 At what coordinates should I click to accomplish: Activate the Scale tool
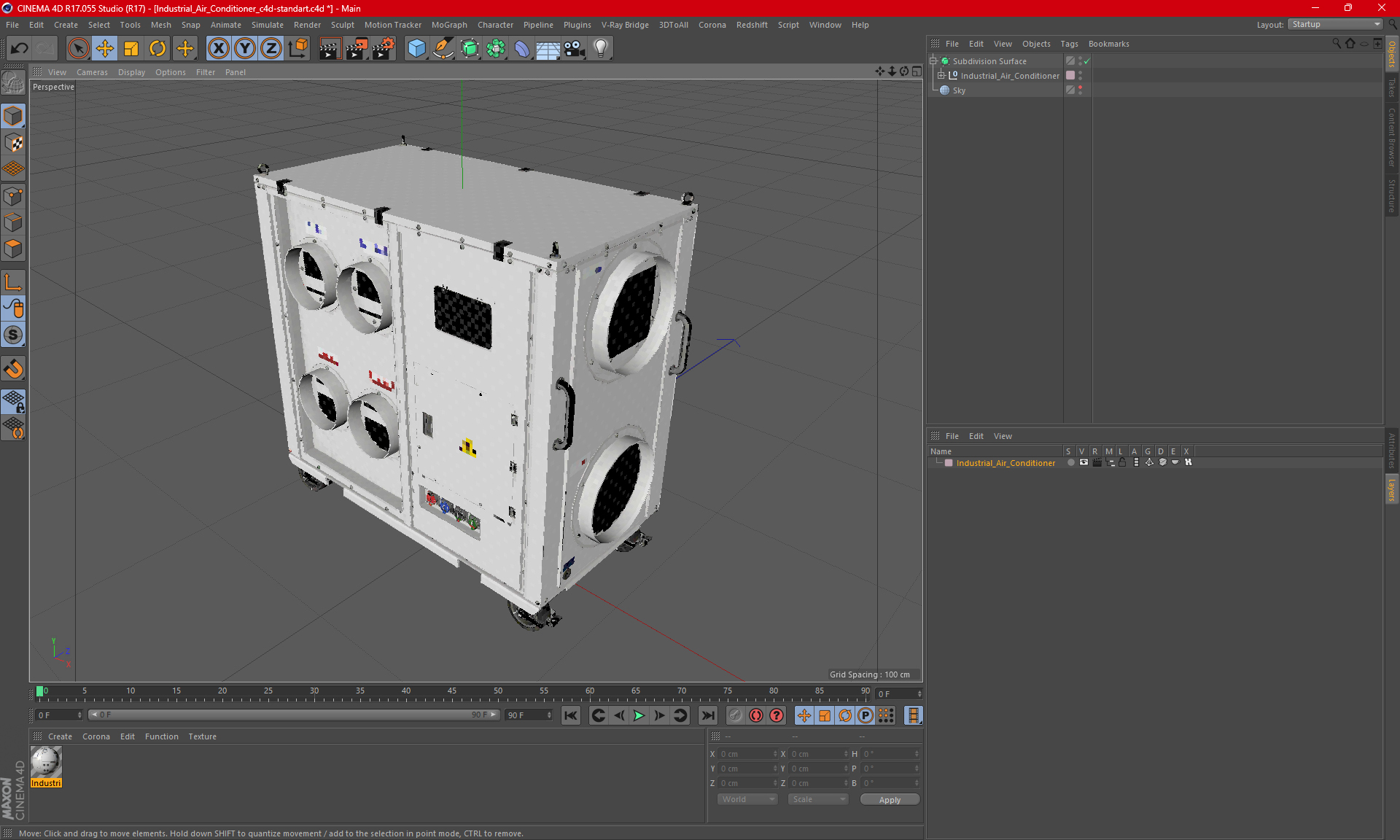(x=131, y=49)
